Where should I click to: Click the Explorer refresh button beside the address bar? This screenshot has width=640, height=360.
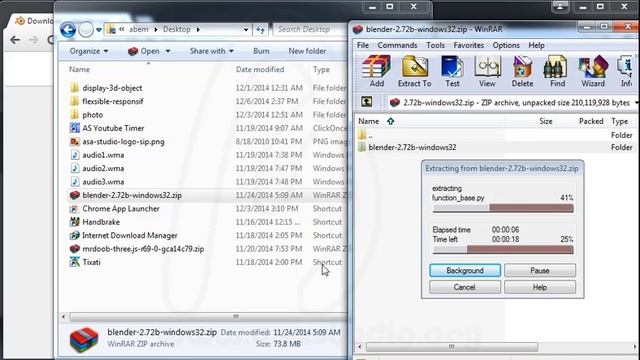[260, 29]
